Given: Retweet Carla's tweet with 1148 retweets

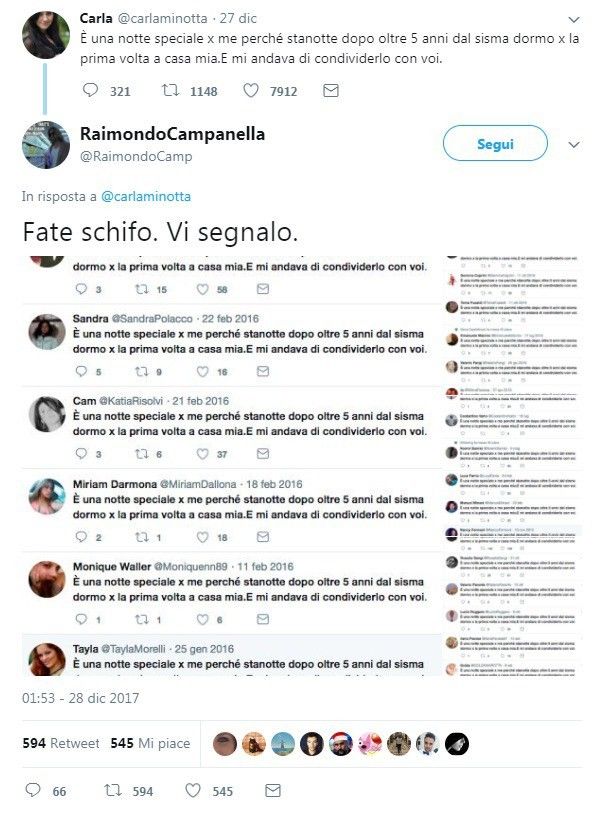Looking at the screenshot, I should click(x=170, y=90).
